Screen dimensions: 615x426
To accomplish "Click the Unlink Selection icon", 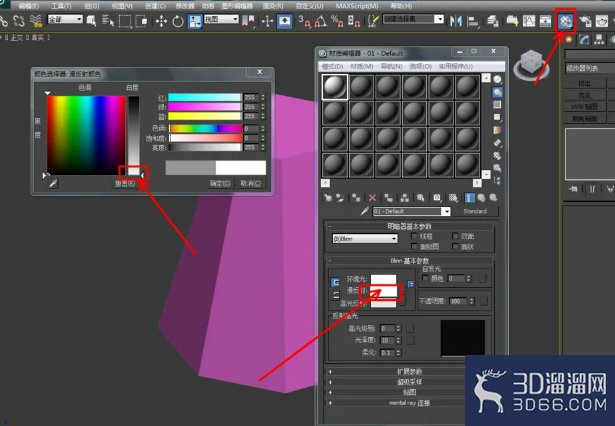I will (x=19, y=21).
